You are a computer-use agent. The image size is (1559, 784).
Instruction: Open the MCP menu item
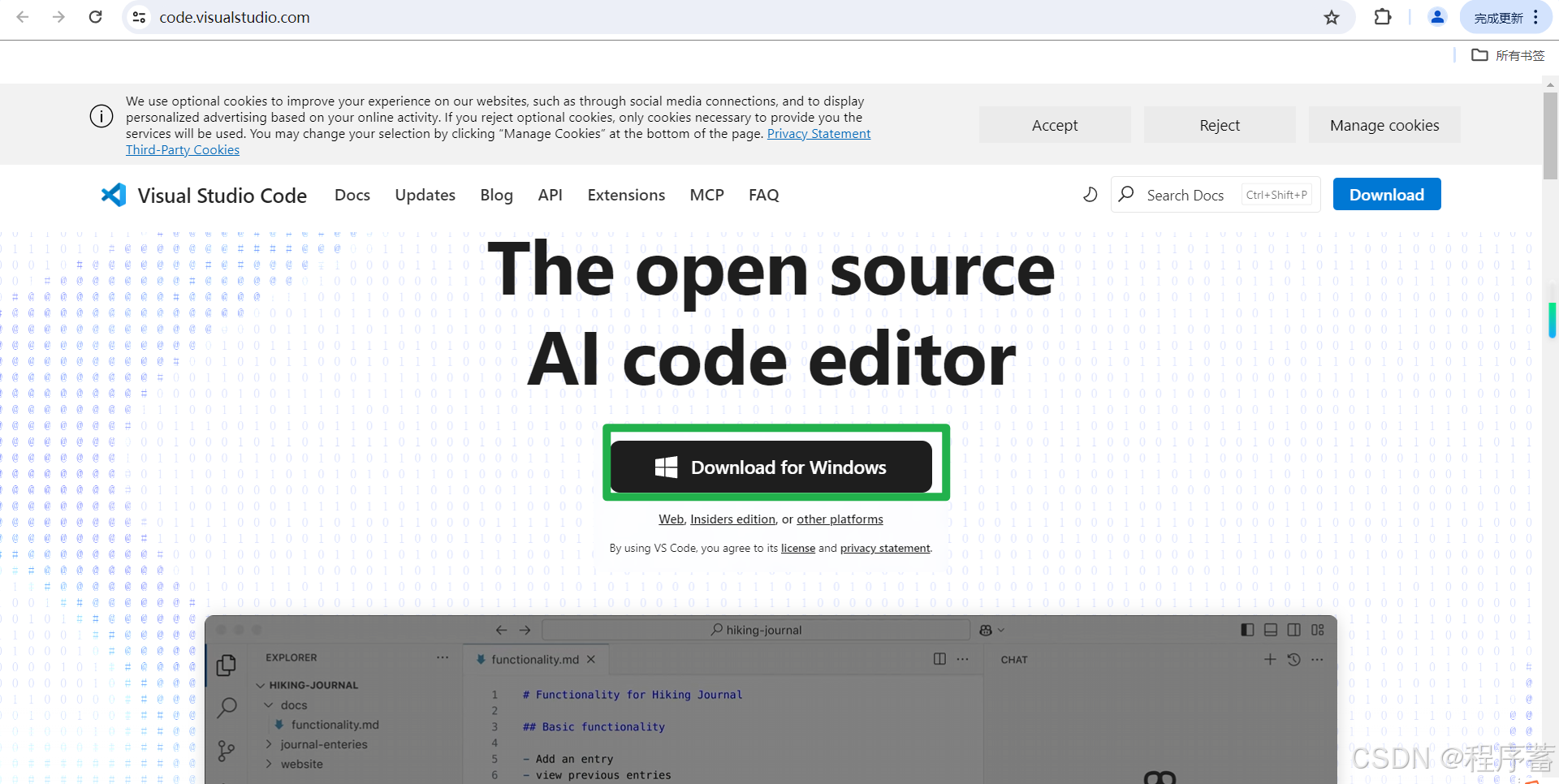[706, 195]
